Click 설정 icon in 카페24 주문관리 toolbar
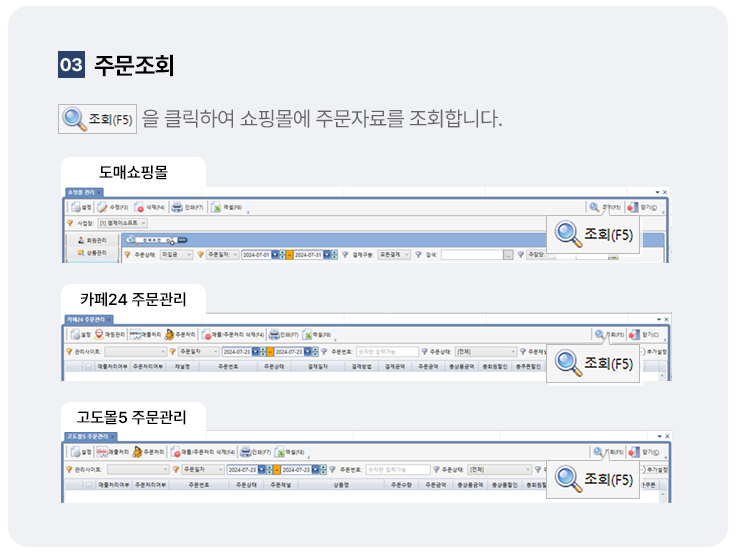 point(75,335)
